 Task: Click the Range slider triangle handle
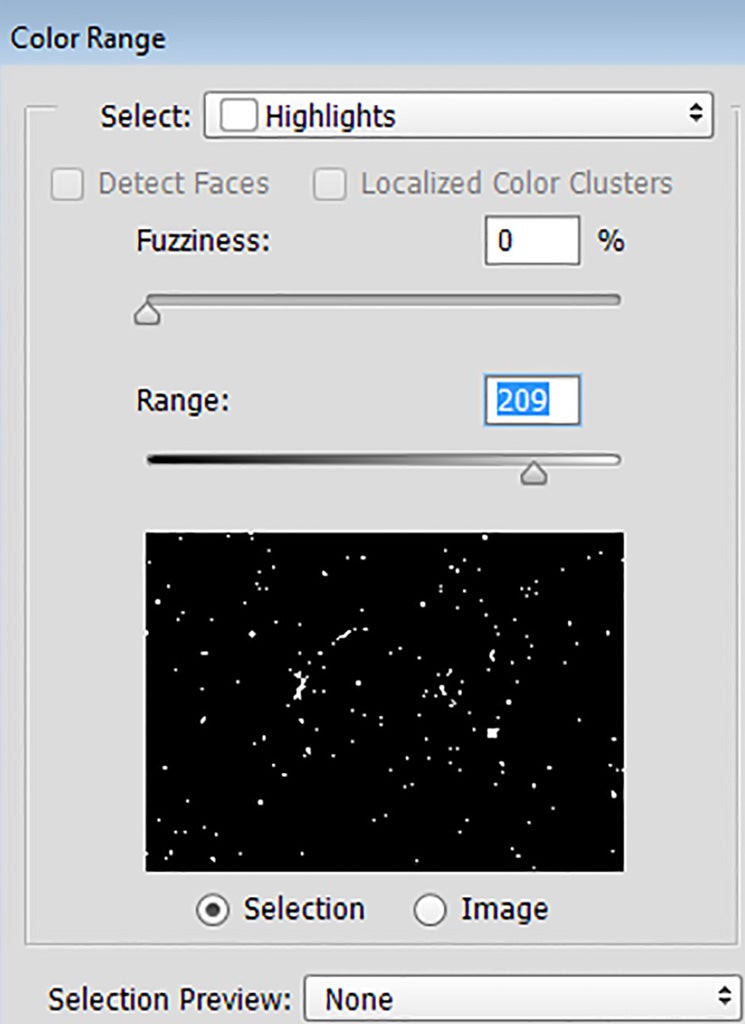pyautogui.click(x=534, y=473)
